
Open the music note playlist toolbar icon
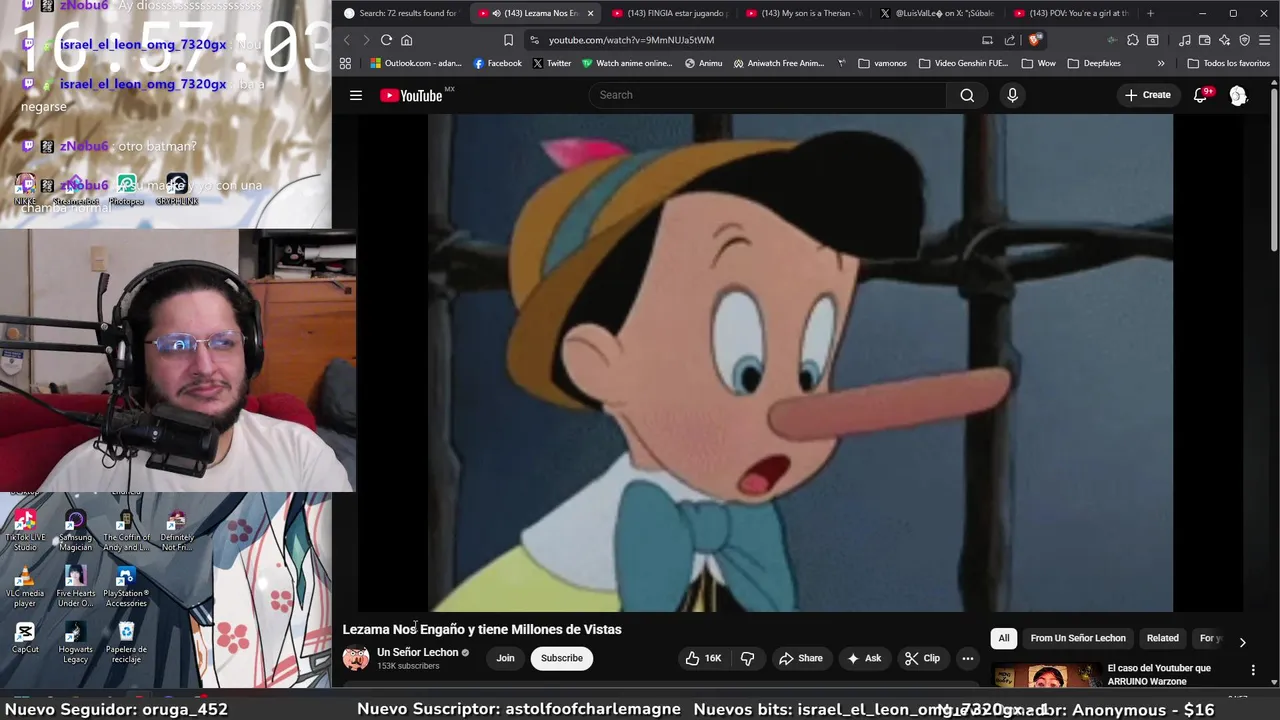pos(1185,40)
